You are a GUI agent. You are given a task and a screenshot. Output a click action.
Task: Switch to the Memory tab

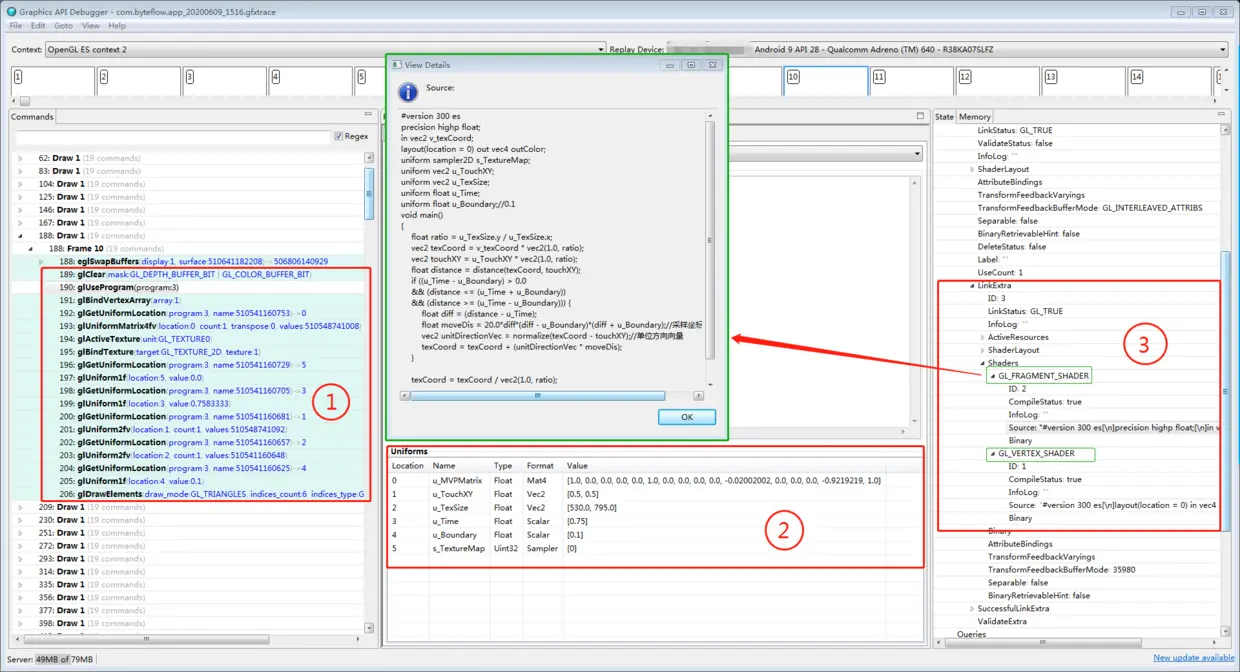point(975,117)
